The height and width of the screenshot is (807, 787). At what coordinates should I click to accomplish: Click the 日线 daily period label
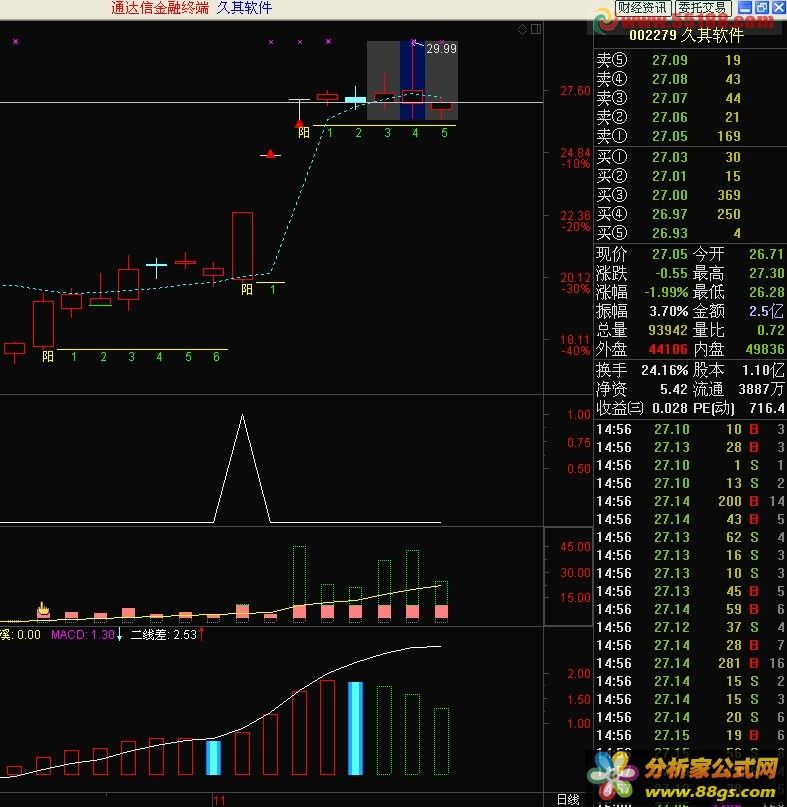(568, 799)
